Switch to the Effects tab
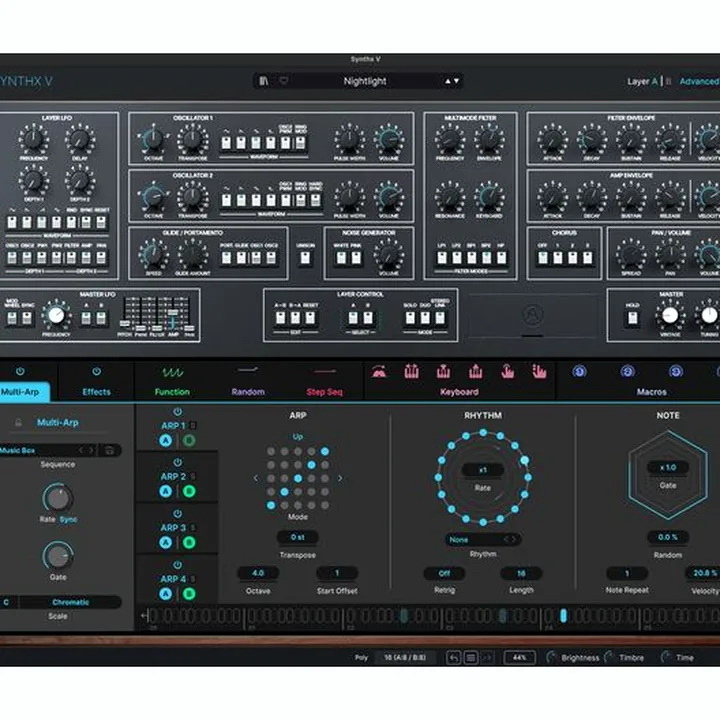720x720 pixels. coord(96,392)
